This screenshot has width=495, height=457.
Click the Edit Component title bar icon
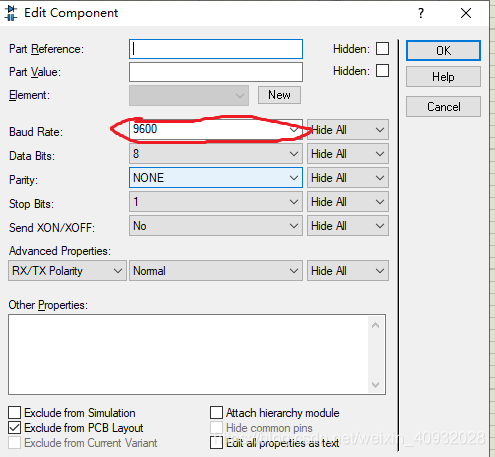click(x=11, y=13)
